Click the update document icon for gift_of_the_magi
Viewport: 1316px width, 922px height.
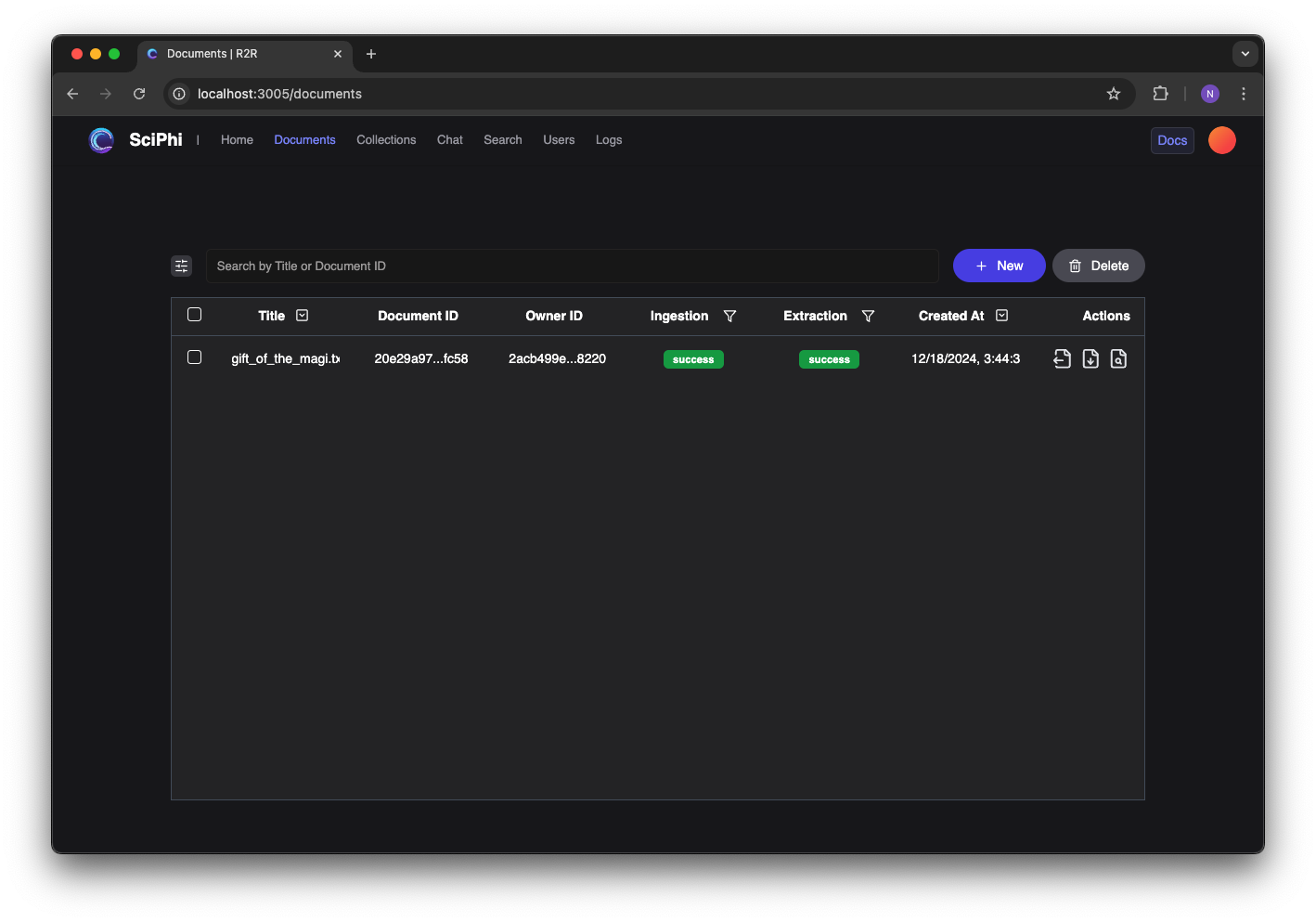(x=1063, y=358)
